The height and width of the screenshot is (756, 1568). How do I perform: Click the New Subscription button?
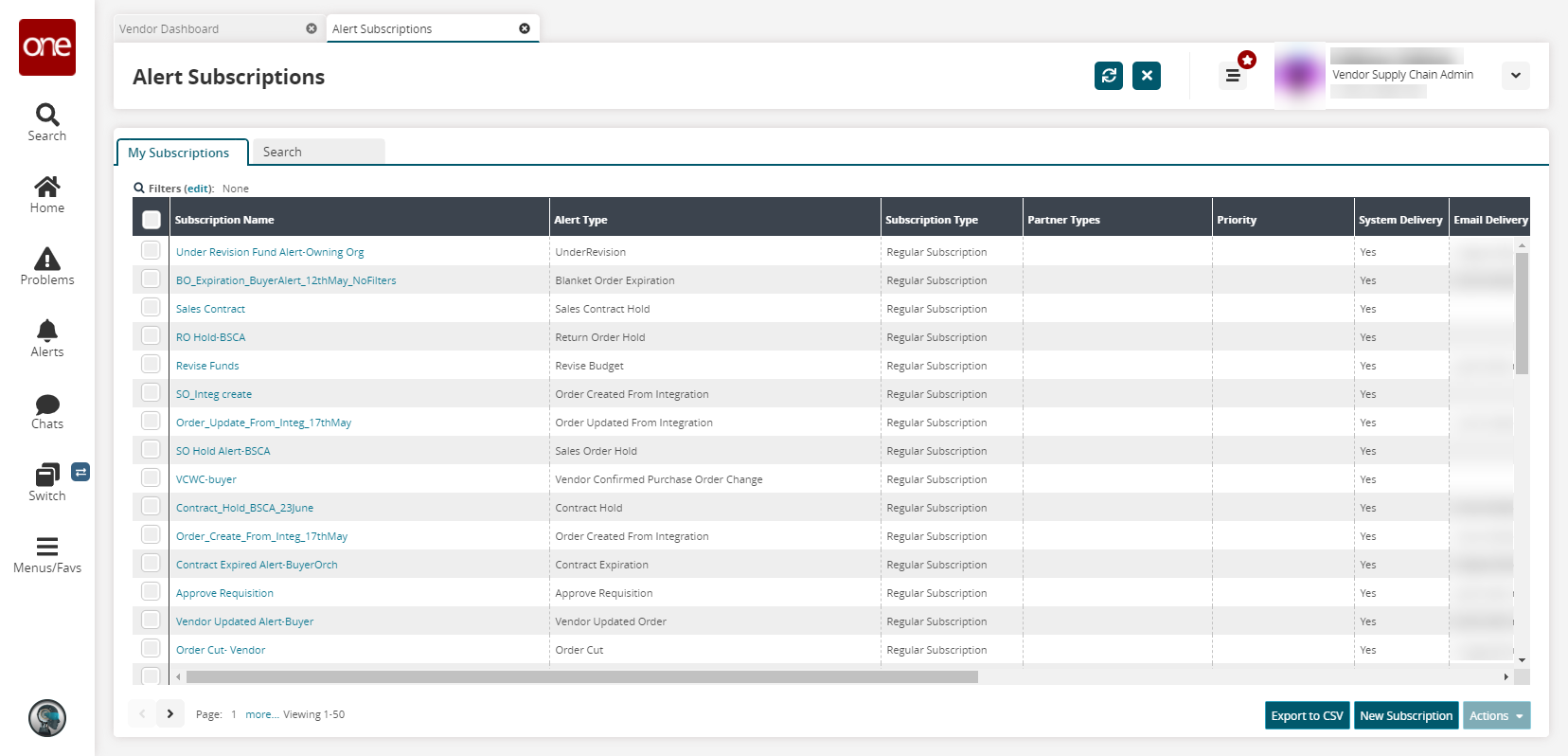pos(1405,716)
